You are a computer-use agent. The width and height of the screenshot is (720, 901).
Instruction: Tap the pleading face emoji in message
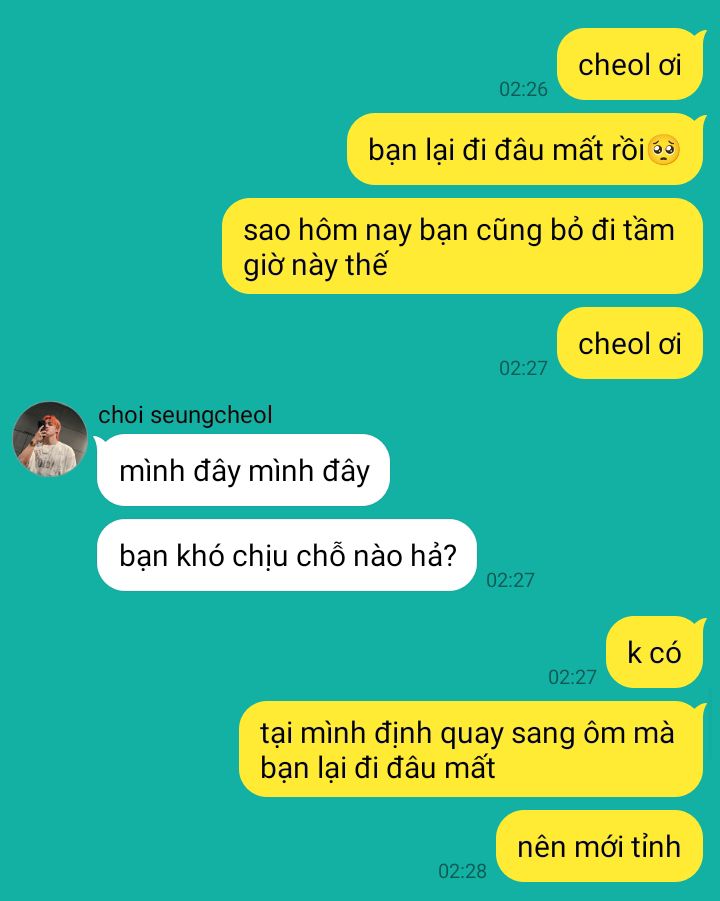(664, 149)
